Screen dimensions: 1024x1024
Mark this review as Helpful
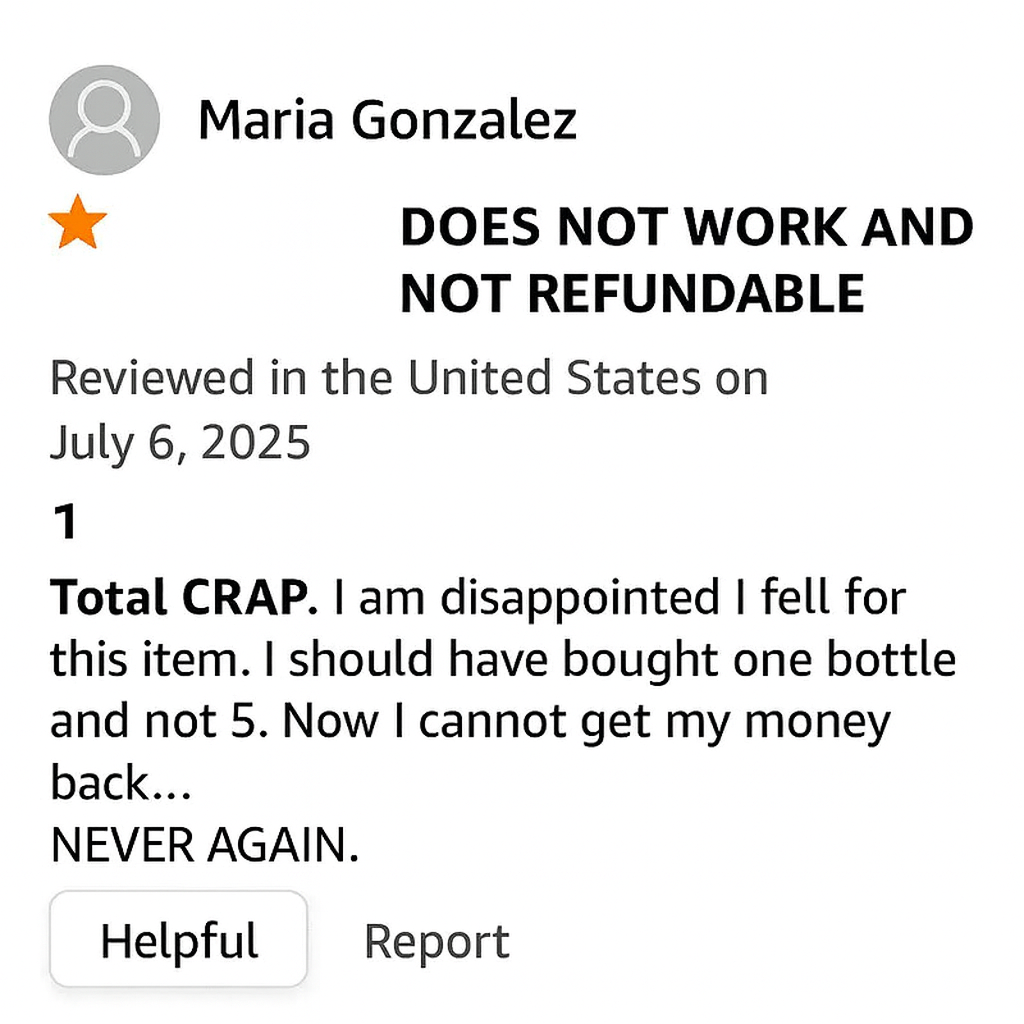tap(179, 940)
